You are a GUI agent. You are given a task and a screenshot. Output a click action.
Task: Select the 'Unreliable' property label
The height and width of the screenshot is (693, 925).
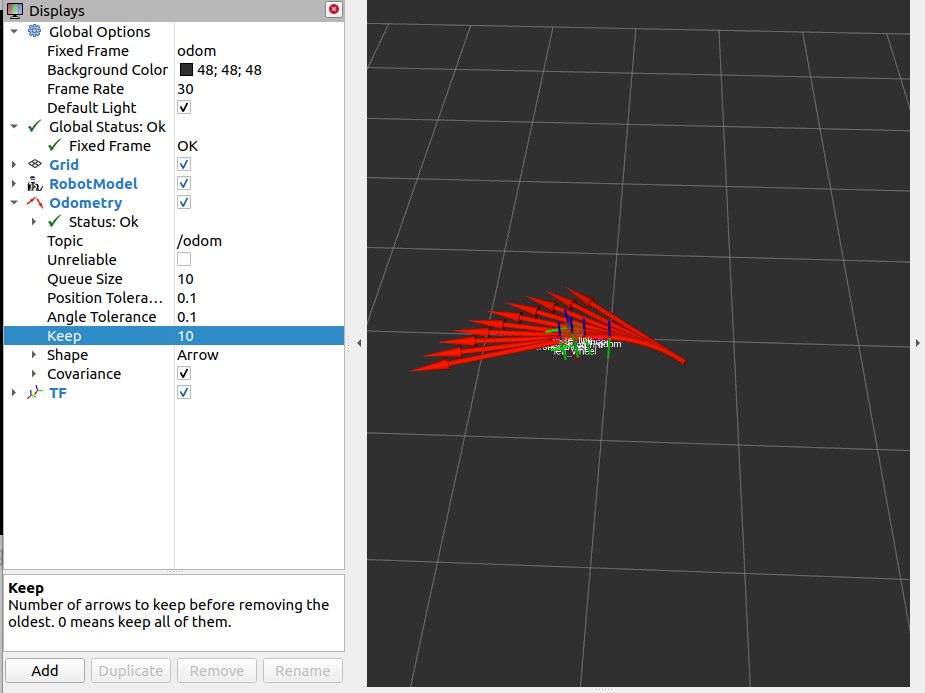click(82, 260)
